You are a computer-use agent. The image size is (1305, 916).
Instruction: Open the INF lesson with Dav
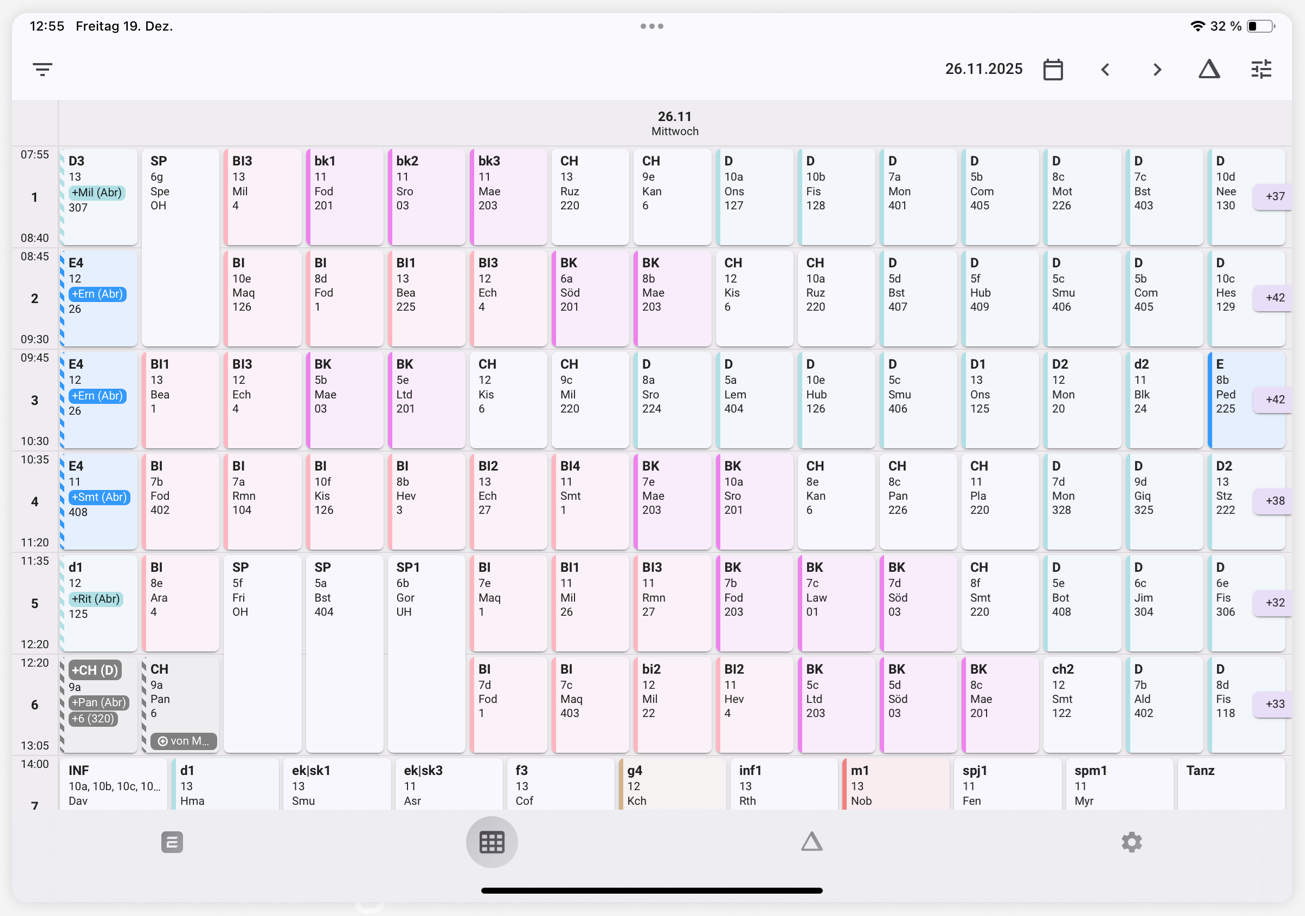pos(114,785)
